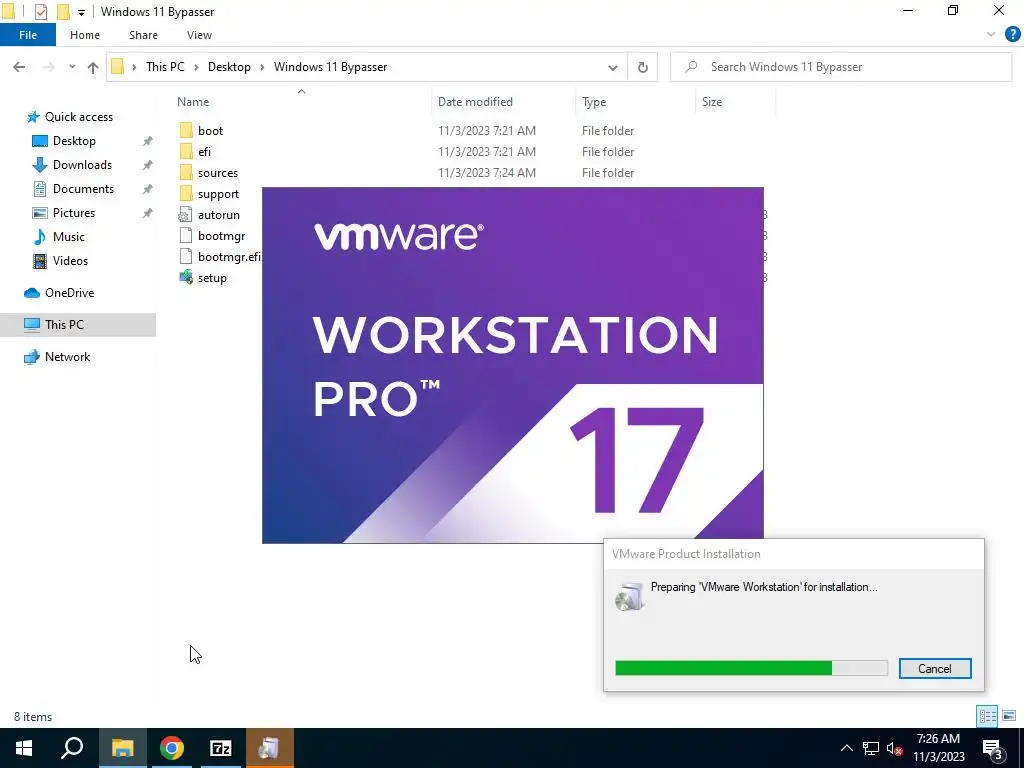1024x768 pixels.
Task: Sort files by Name column
Action: pyautogui.click(x=193, y=102)
